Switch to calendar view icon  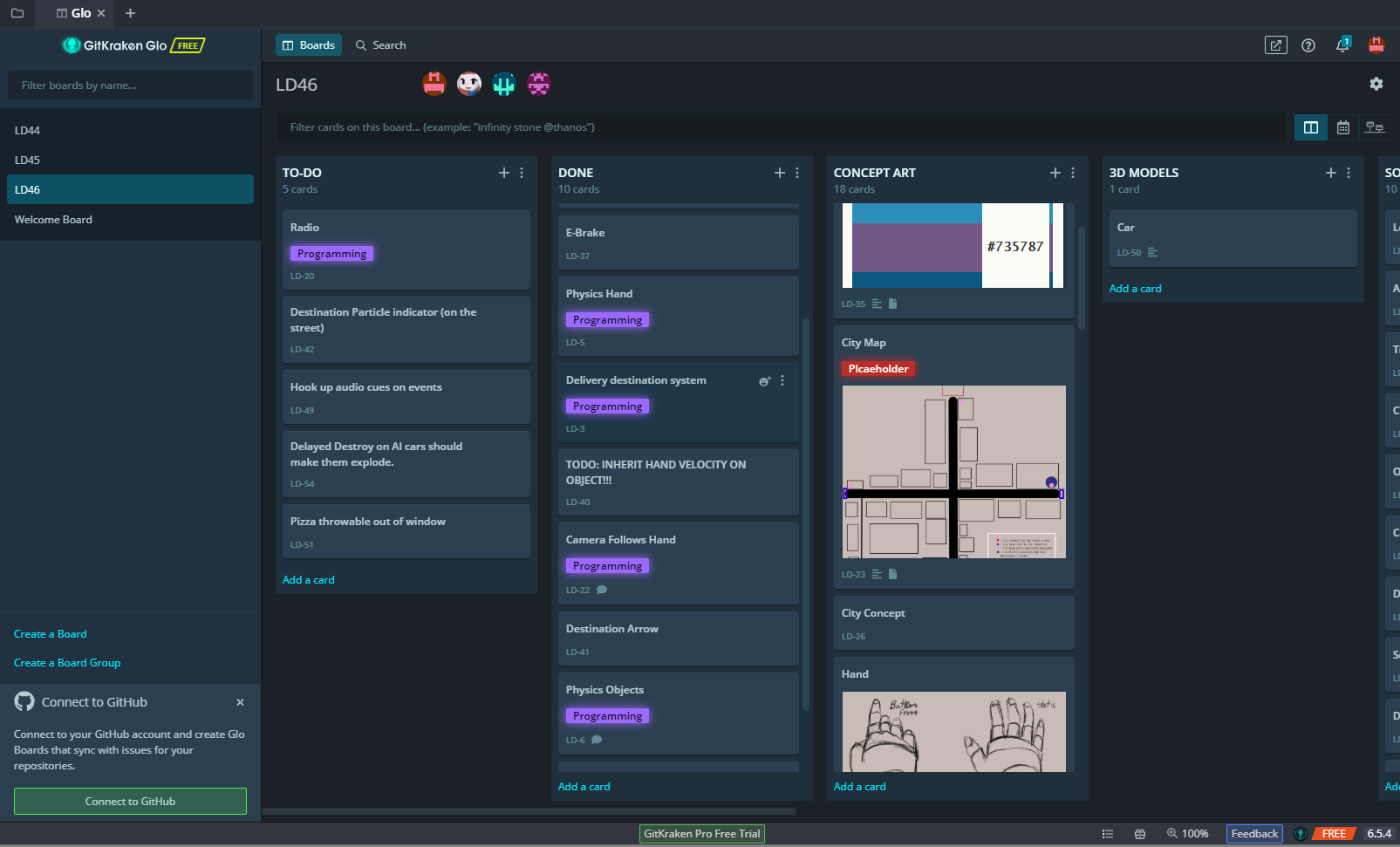(x=1343, y=127)
